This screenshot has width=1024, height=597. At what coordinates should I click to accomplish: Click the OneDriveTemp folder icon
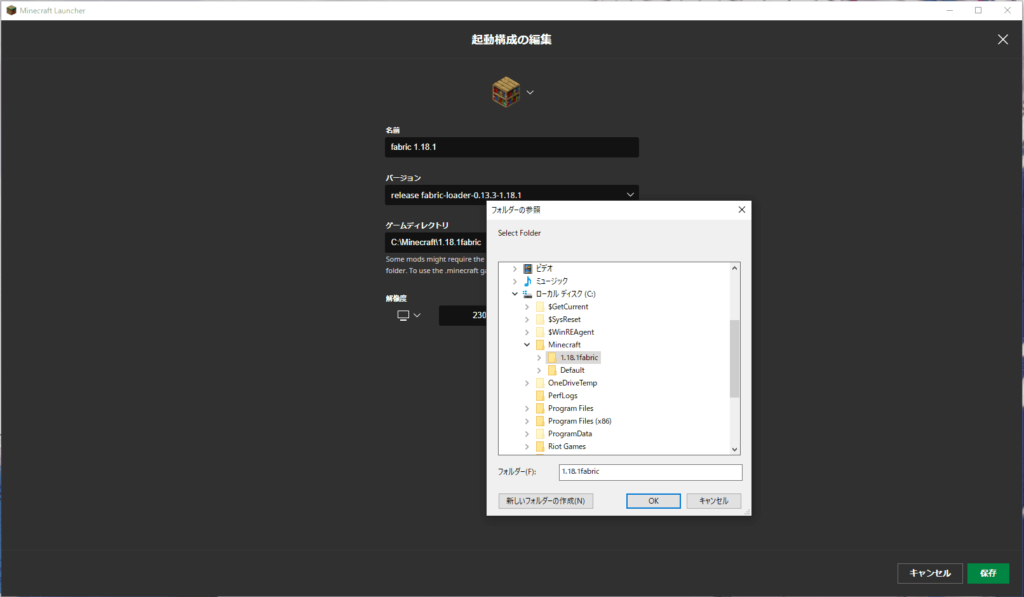tap(540, 383)
